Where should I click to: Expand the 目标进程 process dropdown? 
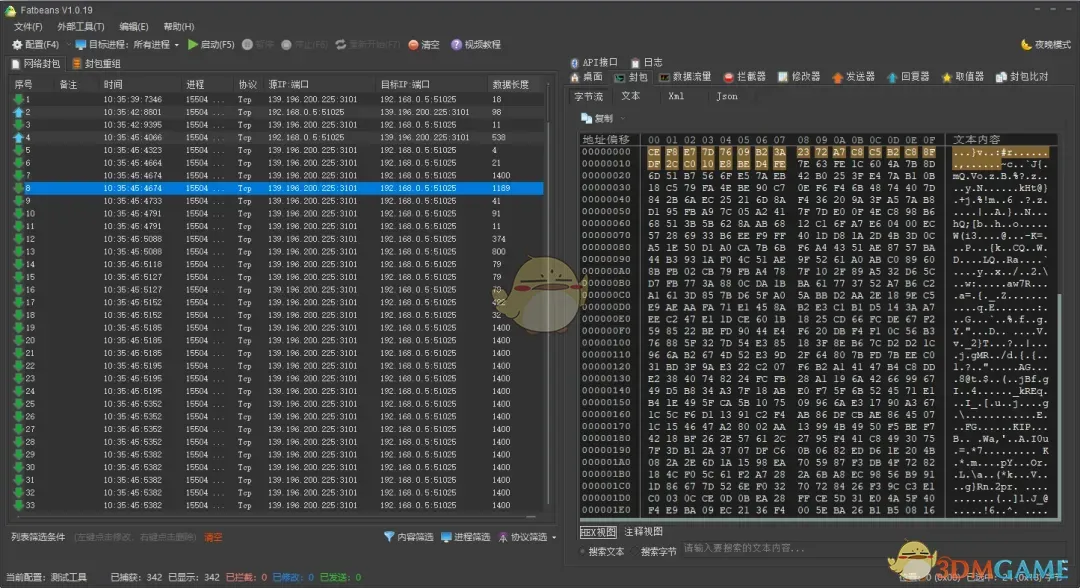pyautogui.click(x=177, y=45)
